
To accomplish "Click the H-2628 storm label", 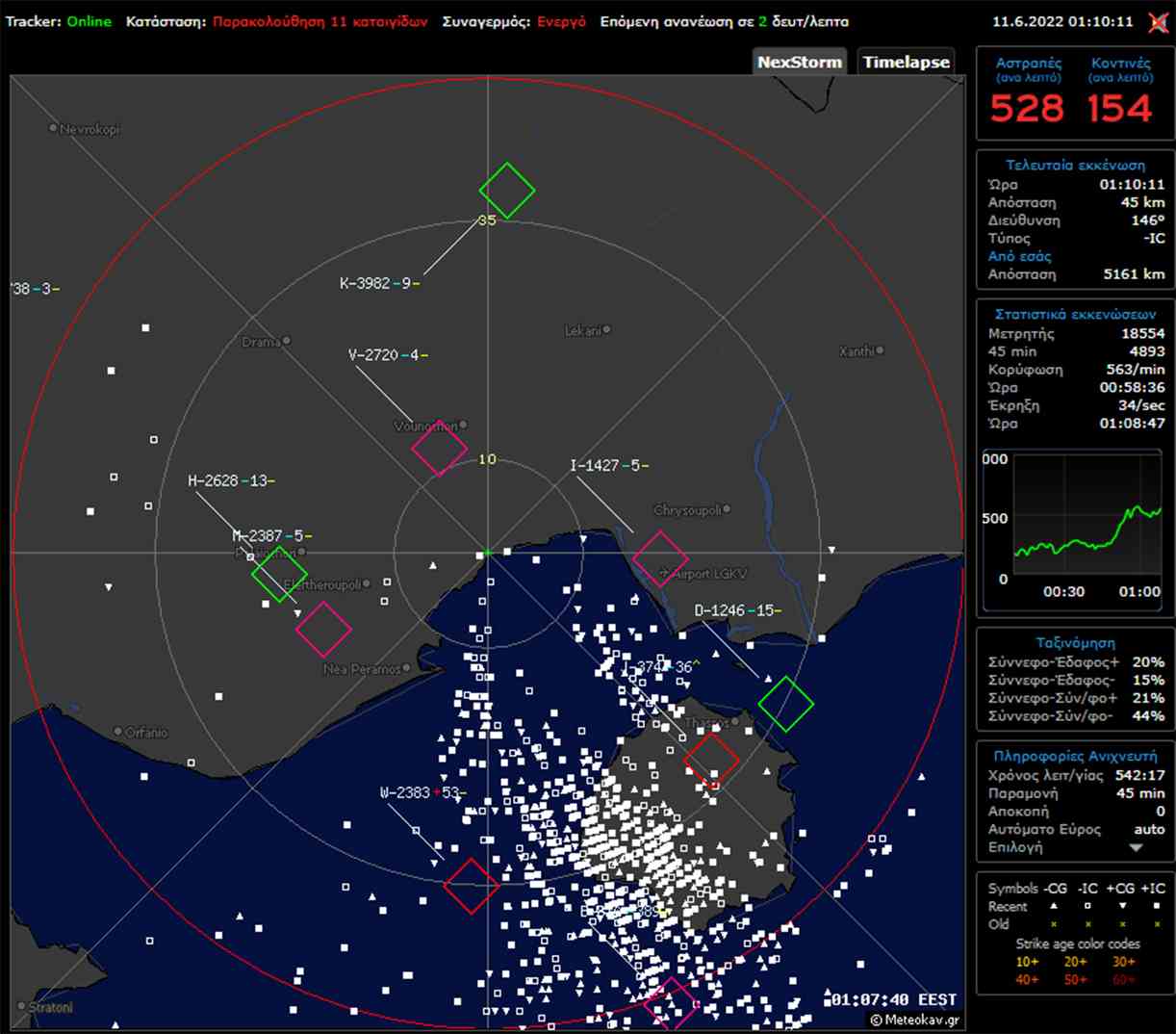I will (231, 480).
